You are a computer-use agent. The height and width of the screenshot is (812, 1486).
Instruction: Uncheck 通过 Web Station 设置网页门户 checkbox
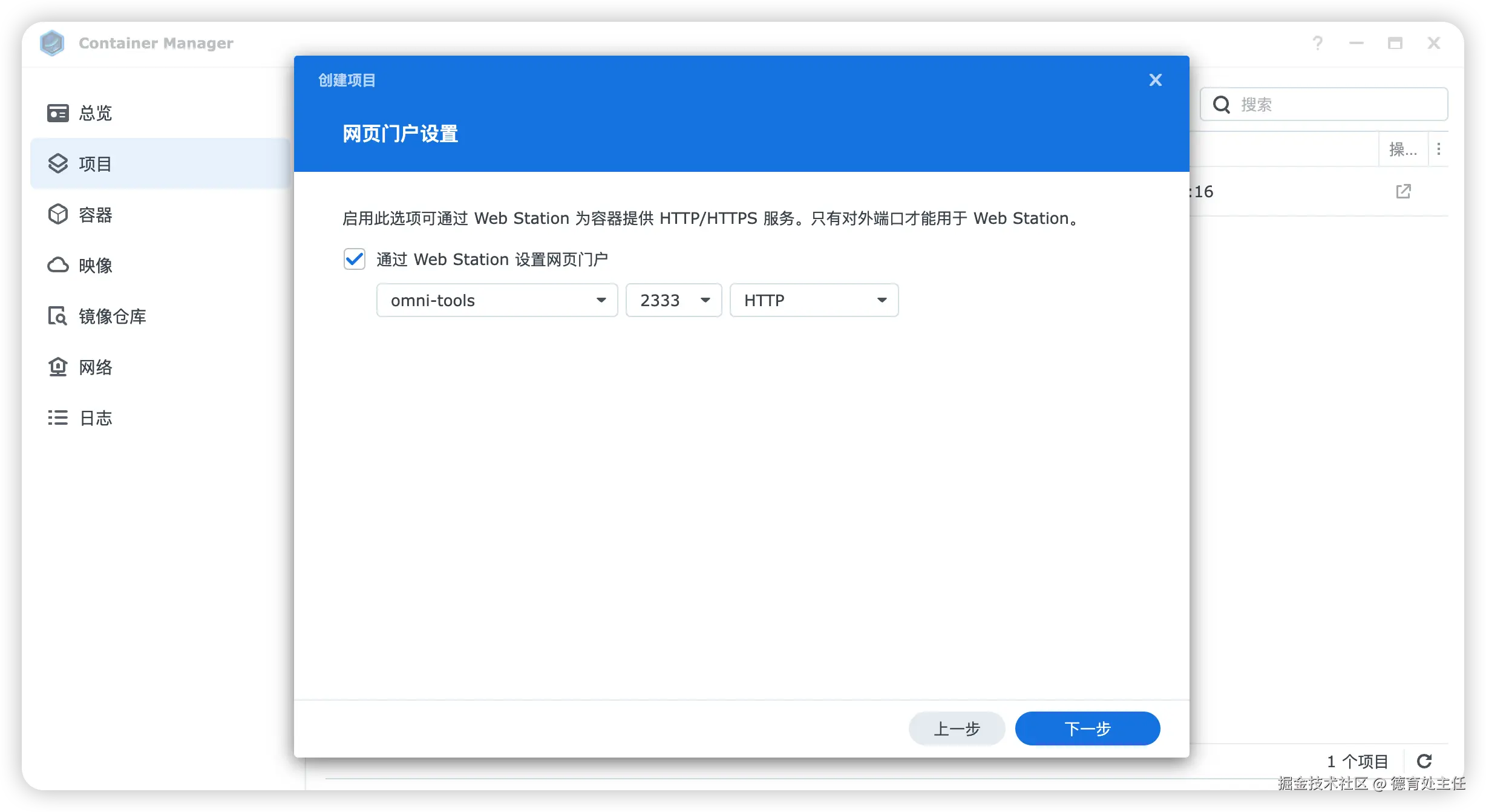click(355, 259)
